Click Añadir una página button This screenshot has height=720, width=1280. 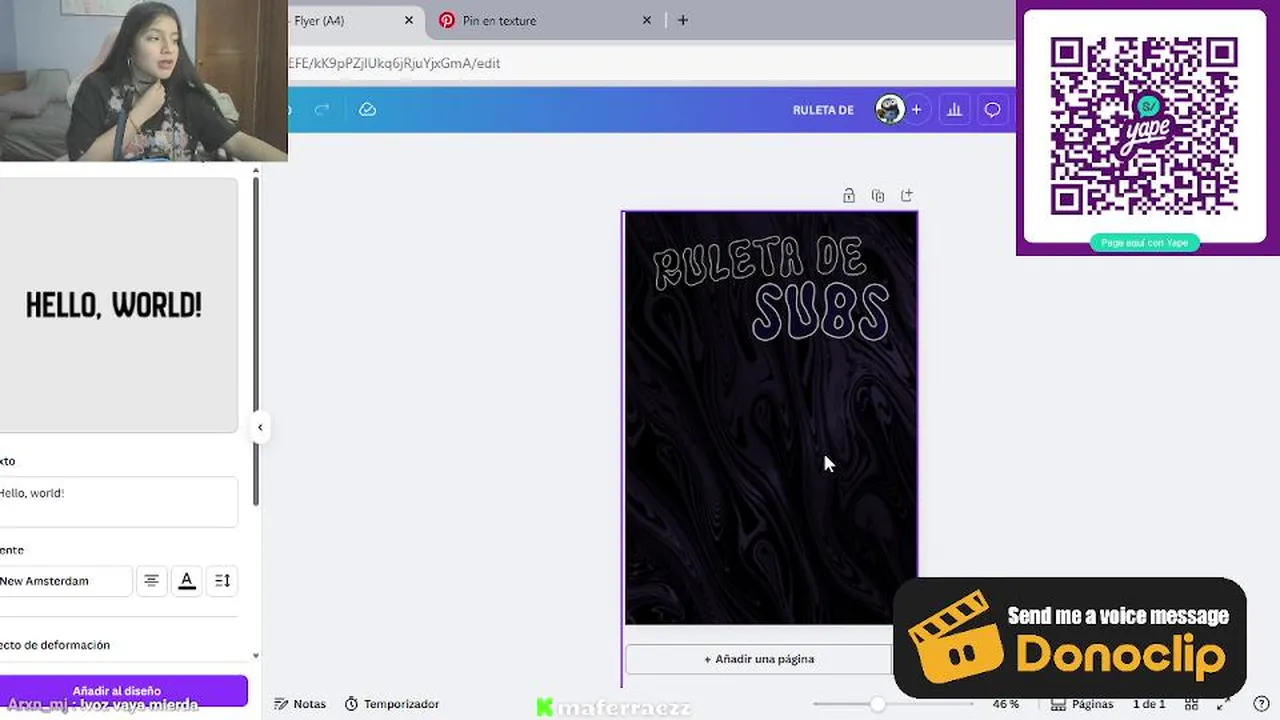pos(758,659)
